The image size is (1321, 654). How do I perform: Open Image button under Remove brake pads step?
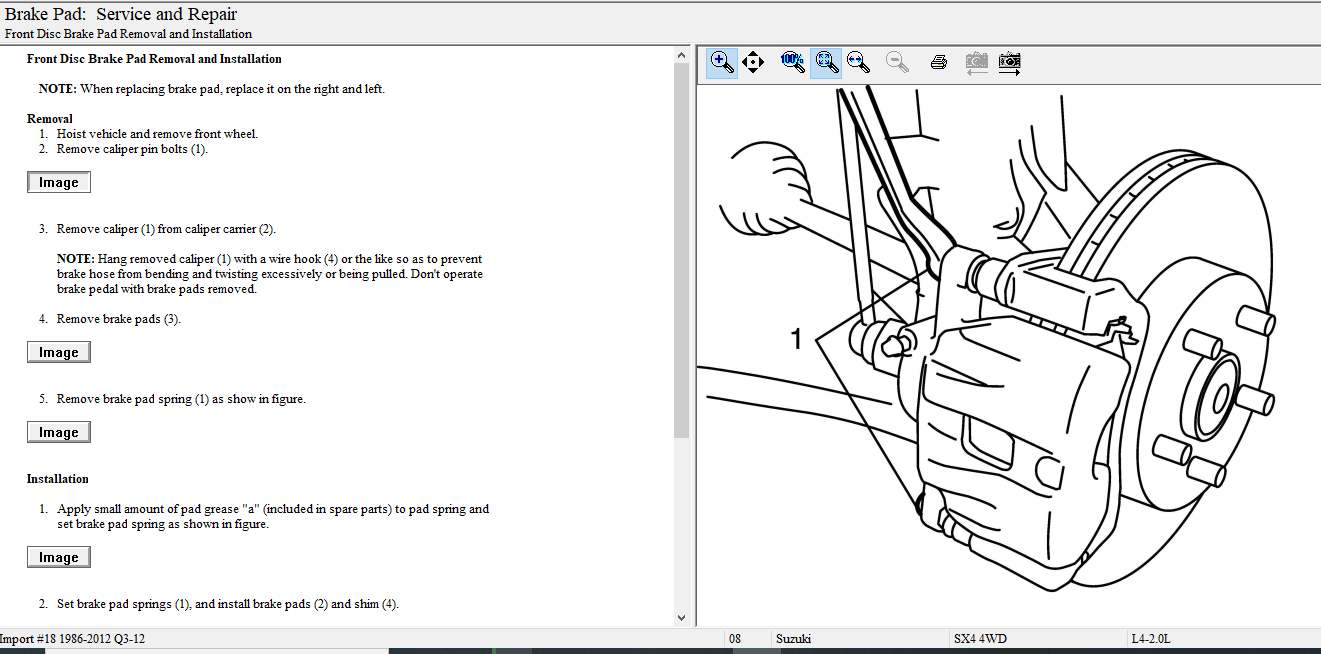(59, 352)
